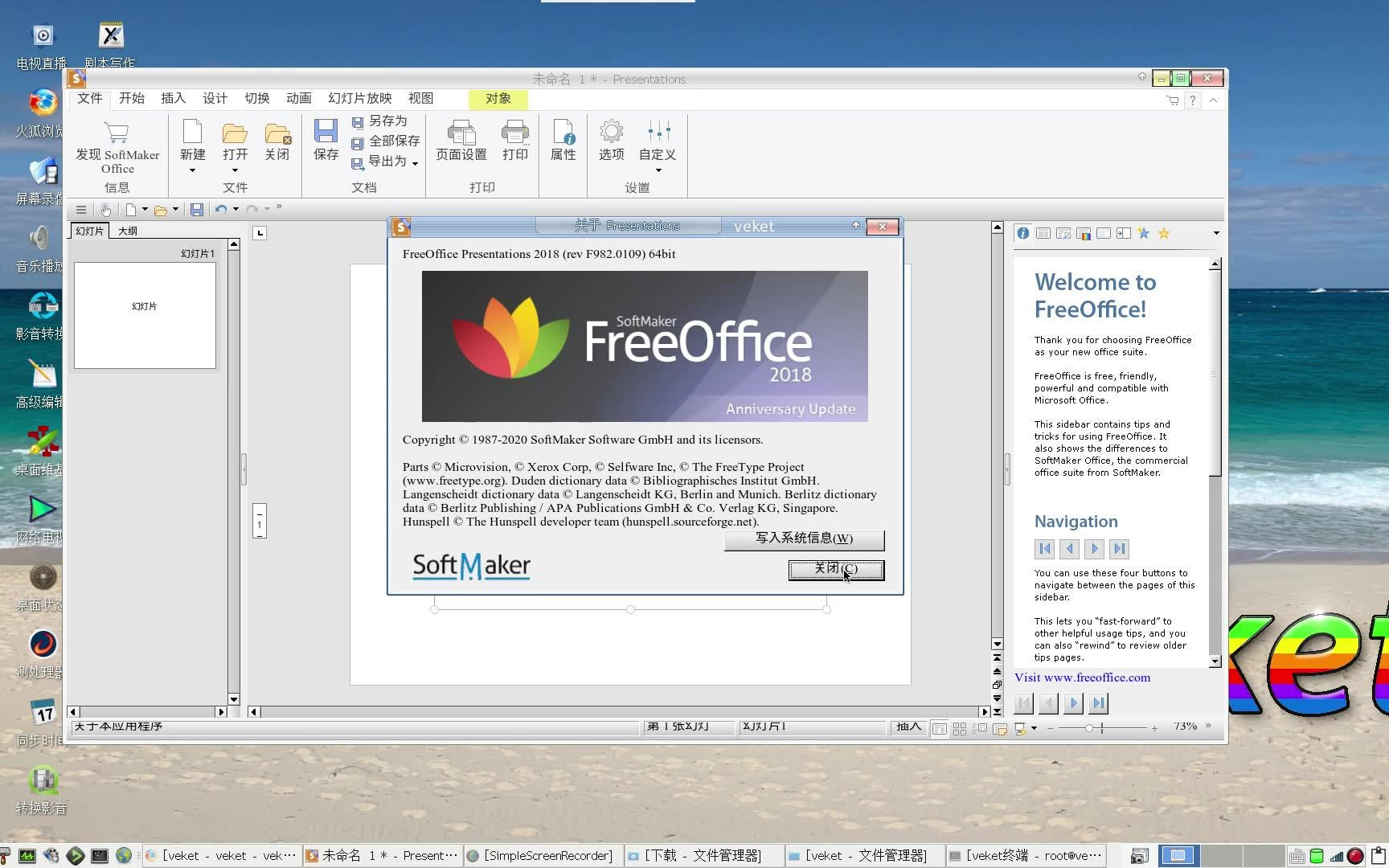Expand quick toolbar open-folder dropdown arrow
1389x868 pixels.
coord(175,210)
